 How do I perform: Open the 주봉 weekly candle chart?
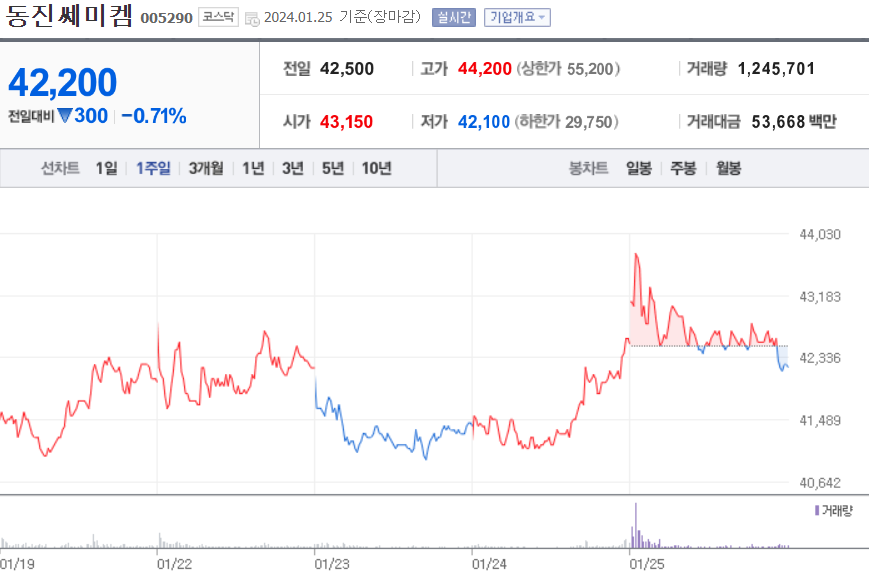click(x=683, y=168)
